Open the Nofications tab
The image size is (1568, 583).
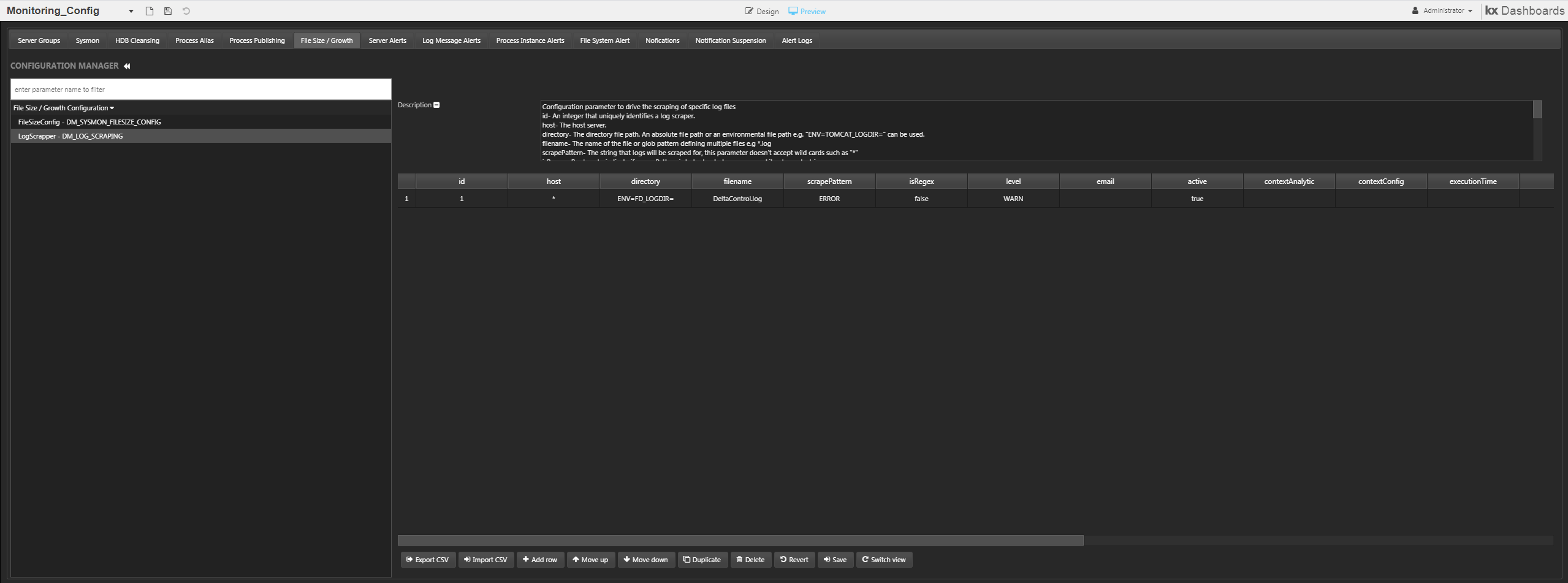662,40
